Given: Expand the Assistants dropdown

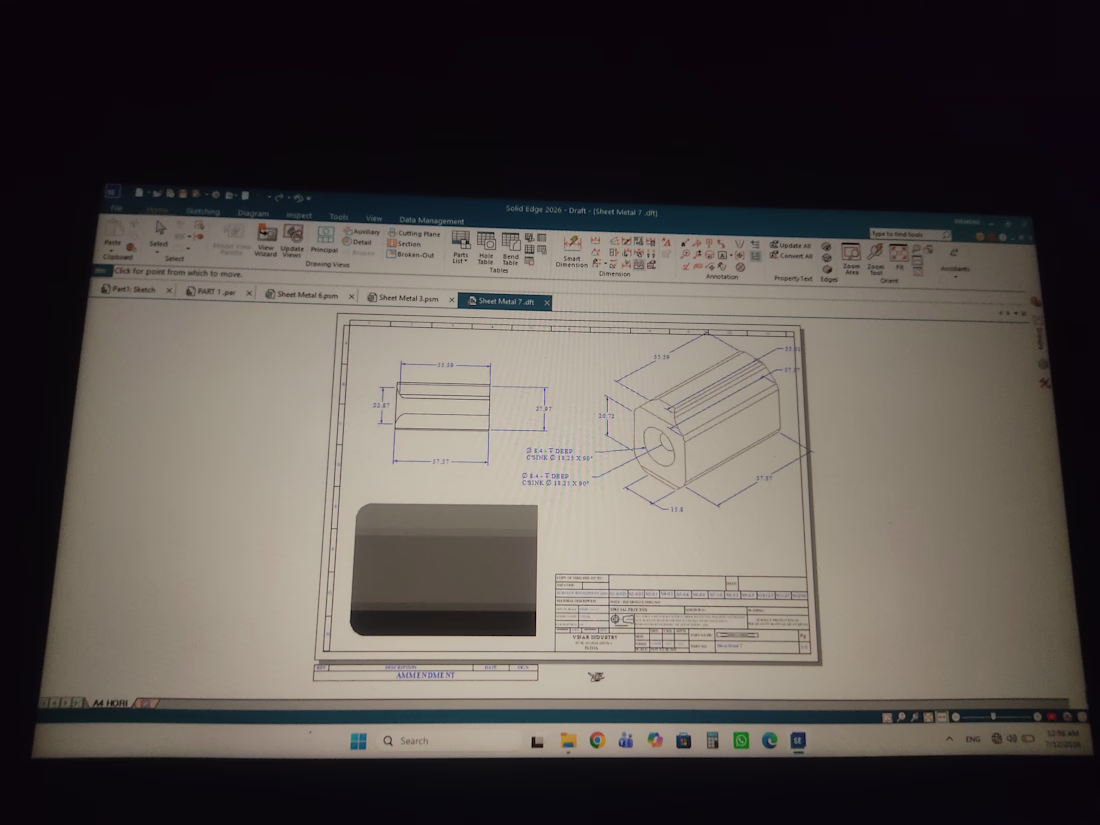Looking at the screenshot, I should [x=955, y=276].
